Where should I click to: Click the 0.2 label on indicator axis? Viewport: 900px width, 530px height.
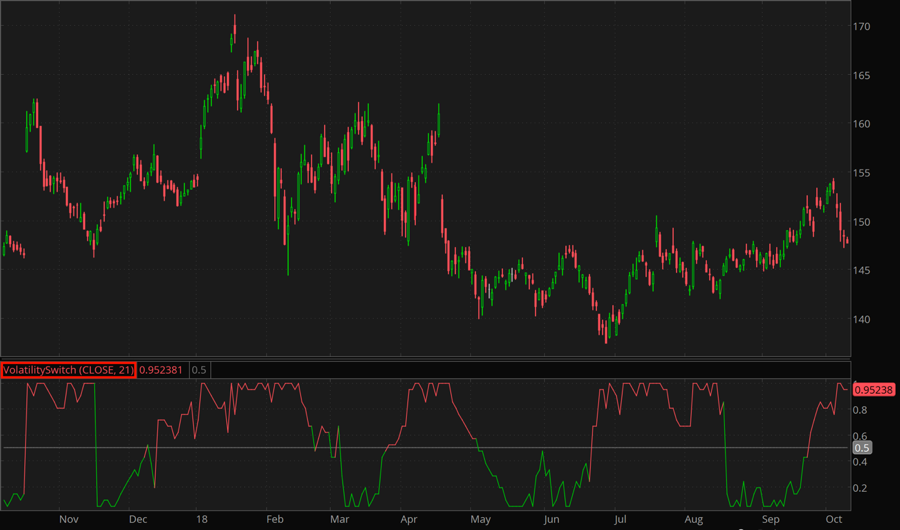(860, 488)
